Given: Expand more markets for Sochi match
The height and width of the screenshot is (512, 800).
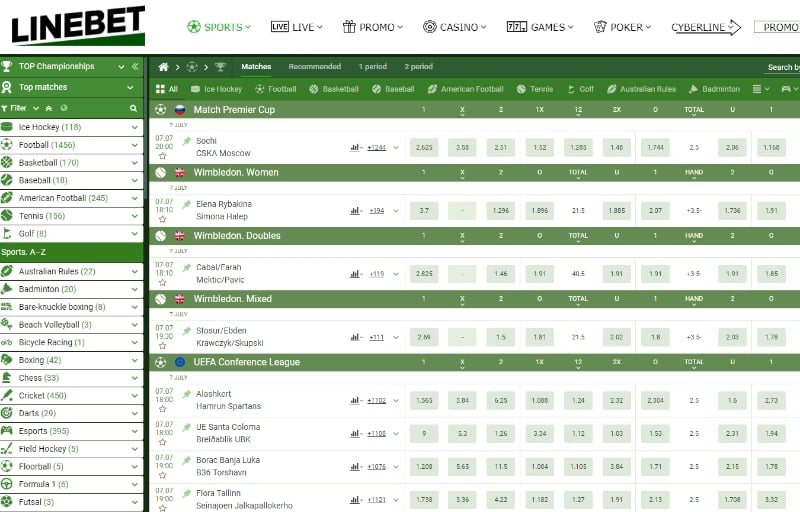Looking at the screenshot, I should click(x=396, y=147).
